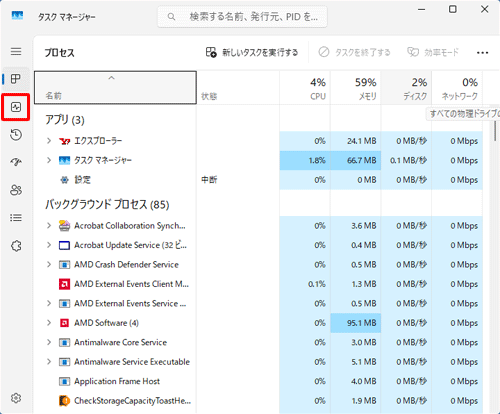The image size is (500, 414).
Task: Click the Antimalware Service Executable icon
Action: point(64,362)
